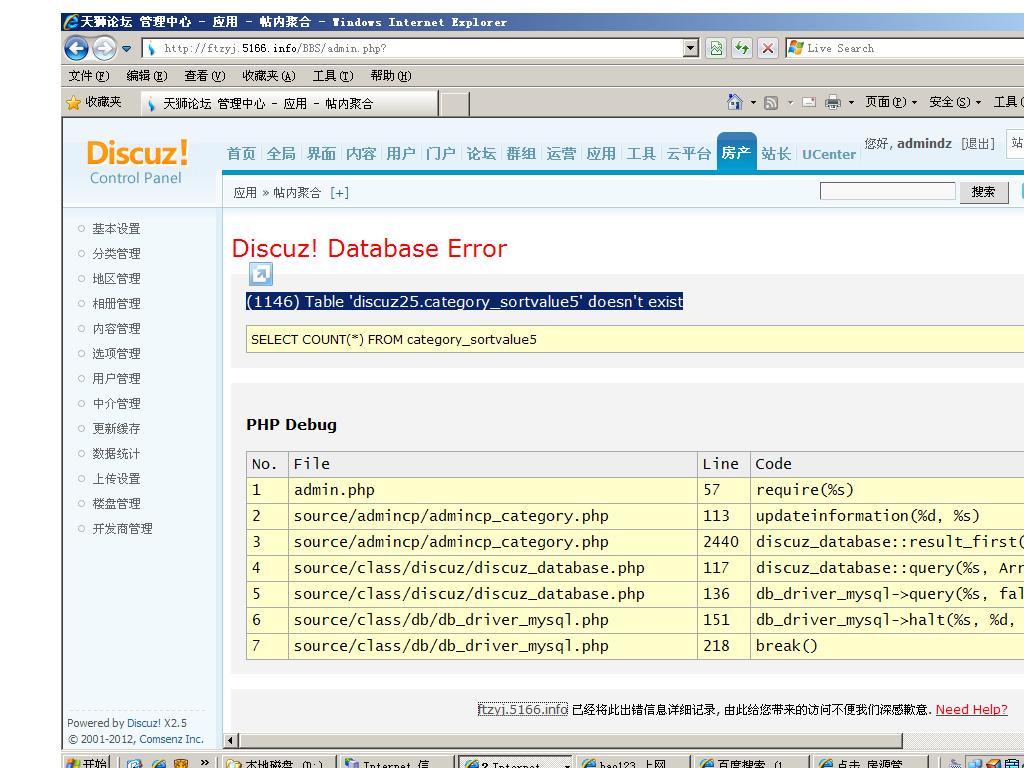Open the 页面(P) command bar dropdown

[x=891, y=102]
